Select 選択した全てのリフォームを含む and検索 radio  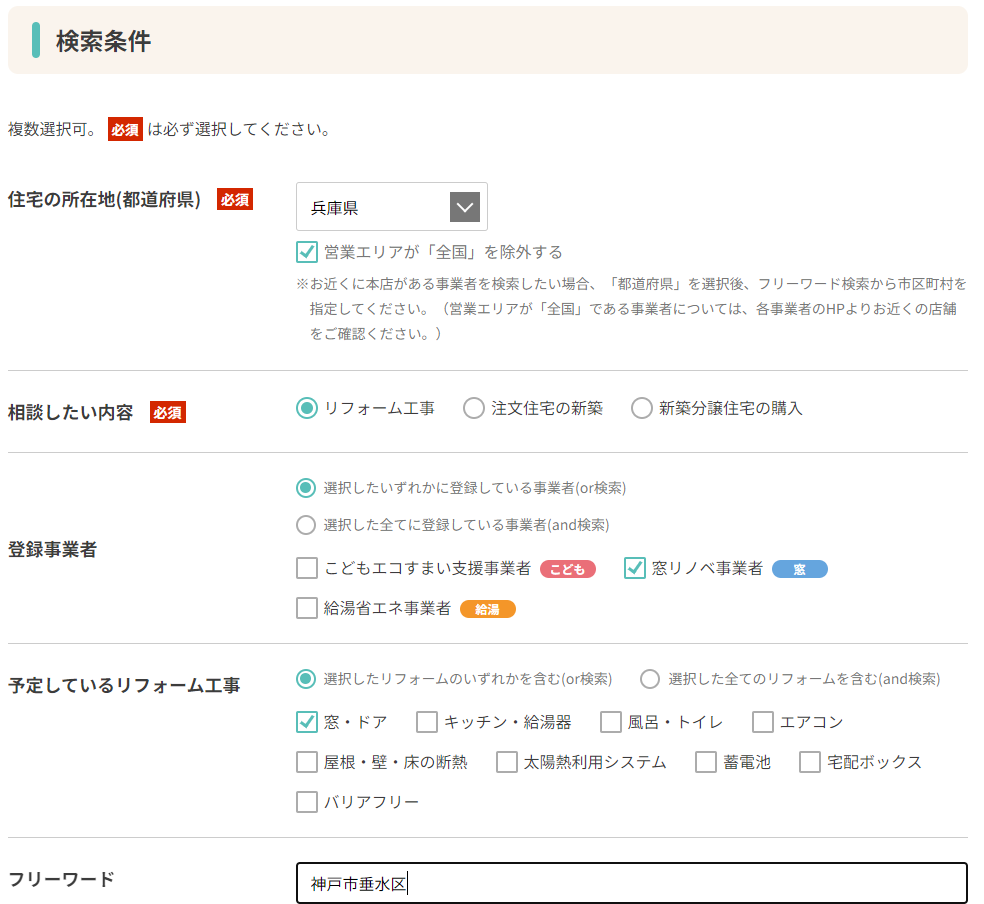(x=650, y=679)
